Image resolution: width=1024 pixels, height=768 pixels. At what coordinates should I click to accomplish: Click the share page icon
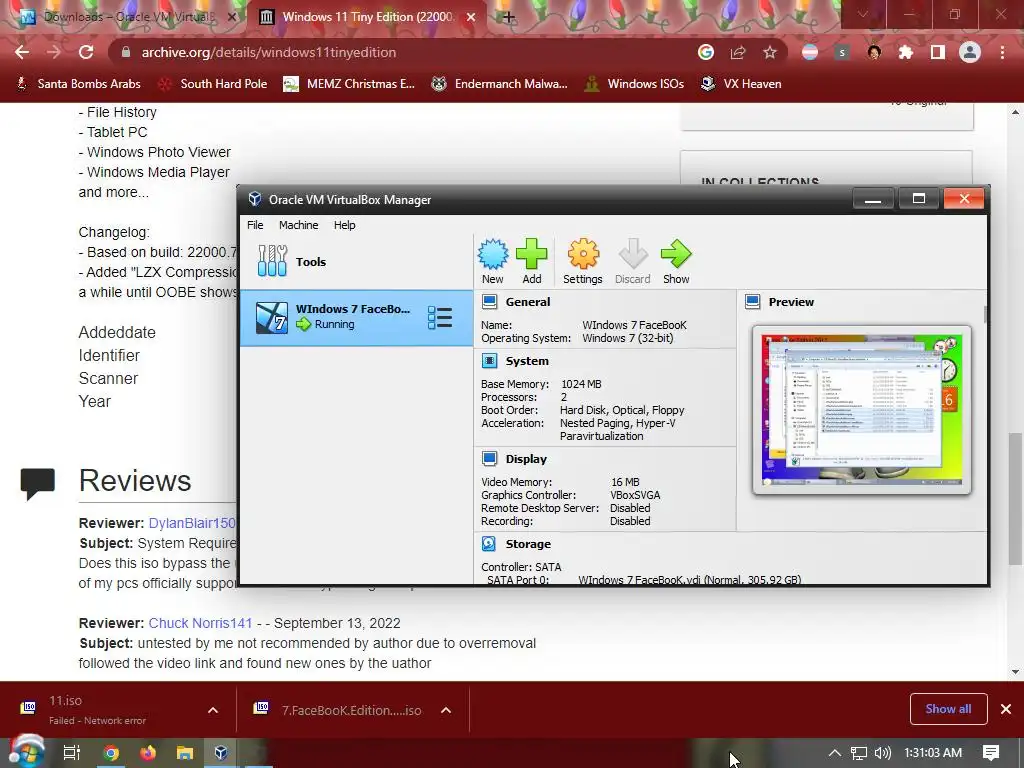(738, 52)
